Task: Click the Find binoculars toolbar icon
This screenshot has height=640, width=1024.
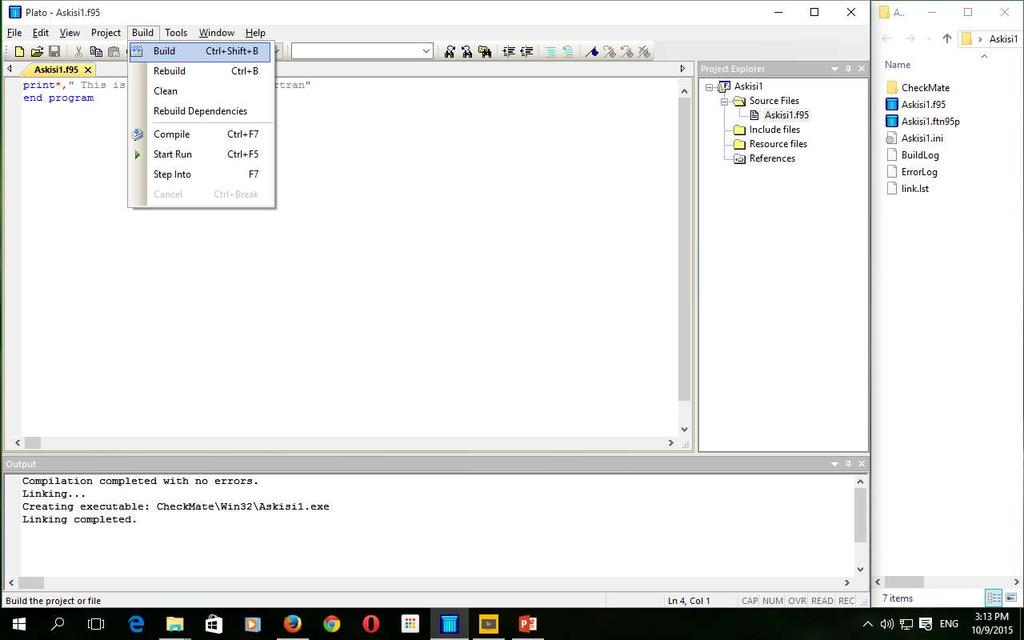Action: point(449,52)
